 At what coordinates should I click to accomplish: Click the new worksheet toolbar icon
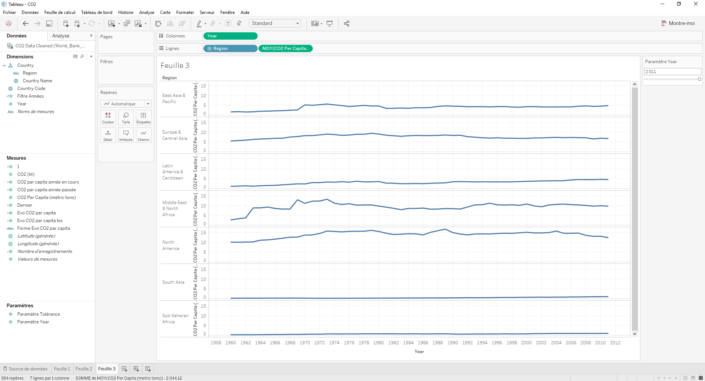(111, 23)
